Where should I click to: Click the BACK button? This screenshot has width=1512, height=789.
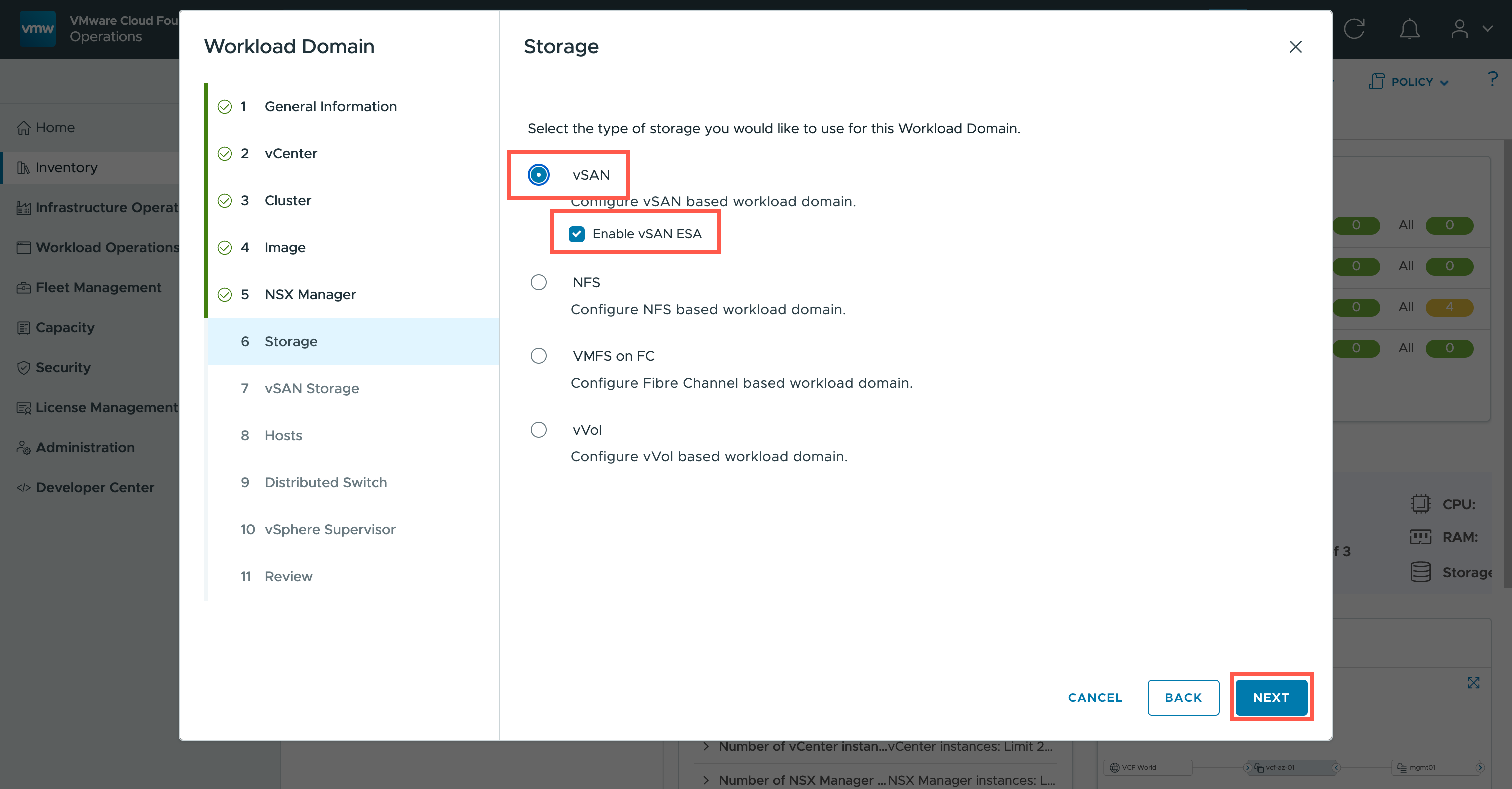[x=1182, y=697]
